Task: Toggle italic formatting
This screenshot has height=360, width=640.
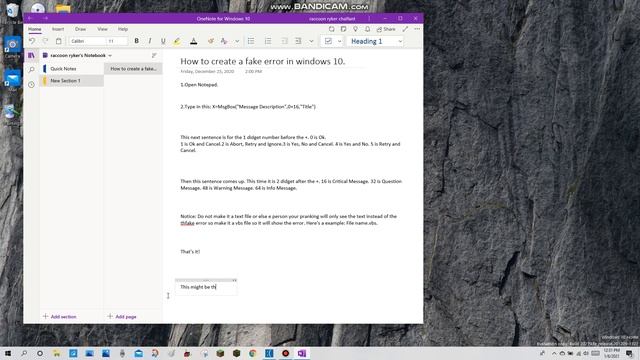Action: click(150, 41)
